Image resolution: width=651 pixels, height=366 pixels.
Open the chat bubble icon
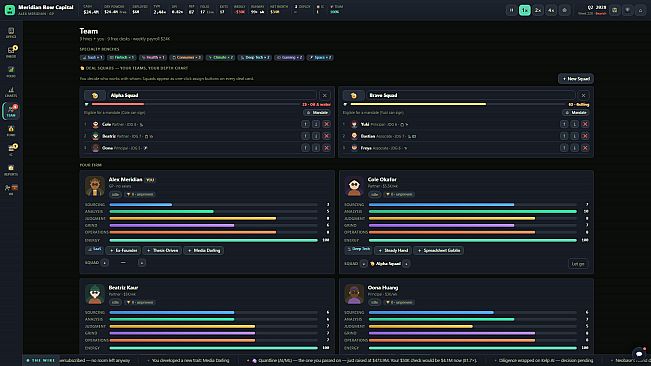(639, 354)
